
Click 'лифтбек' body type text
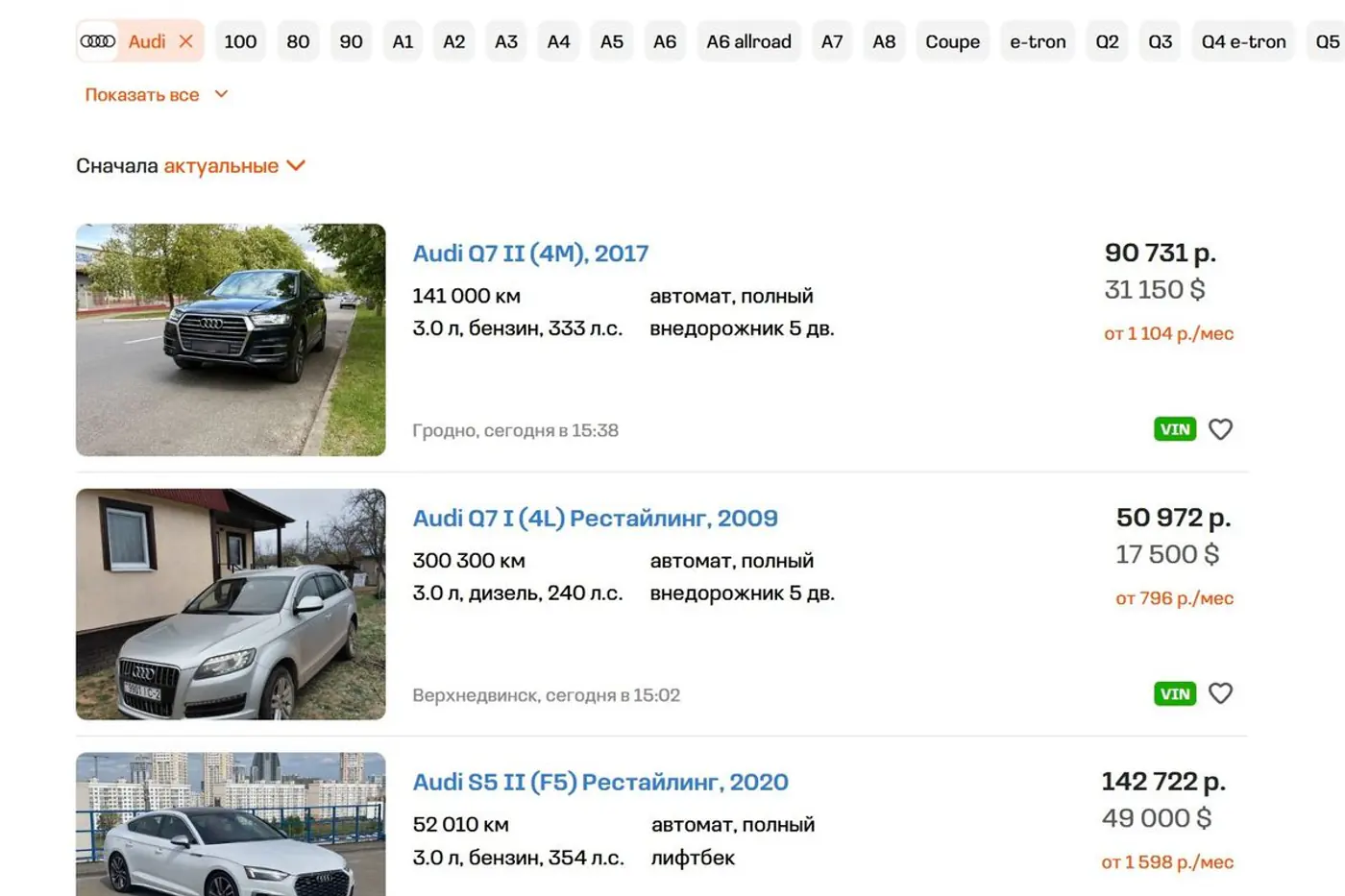point(693,858)
